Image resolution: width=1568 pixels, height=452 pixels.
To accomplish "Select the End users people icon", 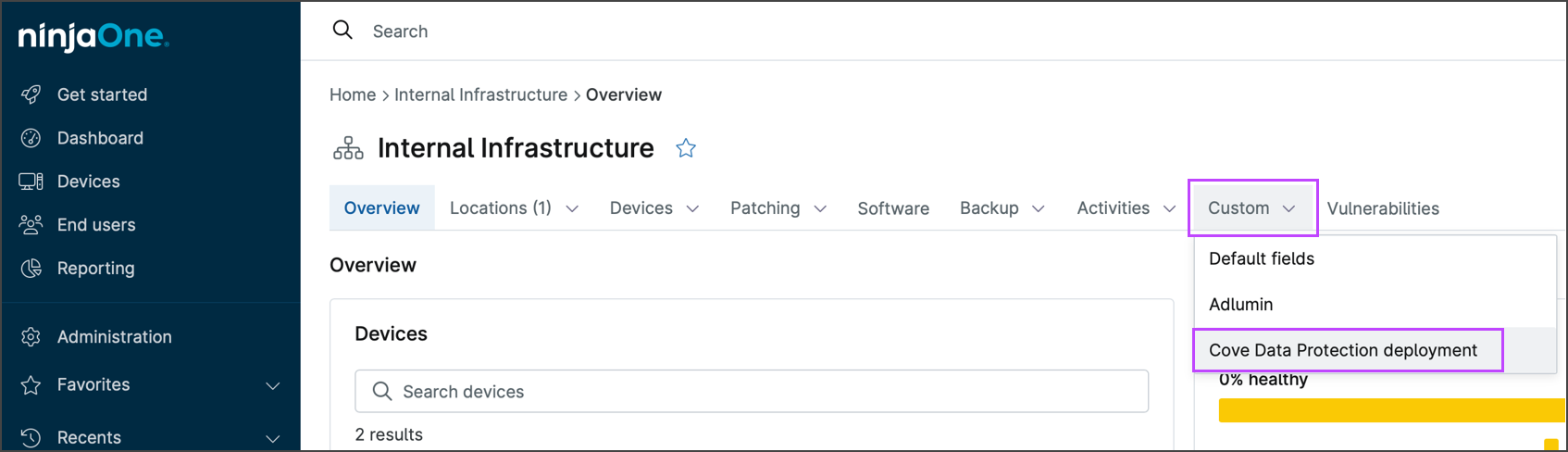I will pos(31,225).
